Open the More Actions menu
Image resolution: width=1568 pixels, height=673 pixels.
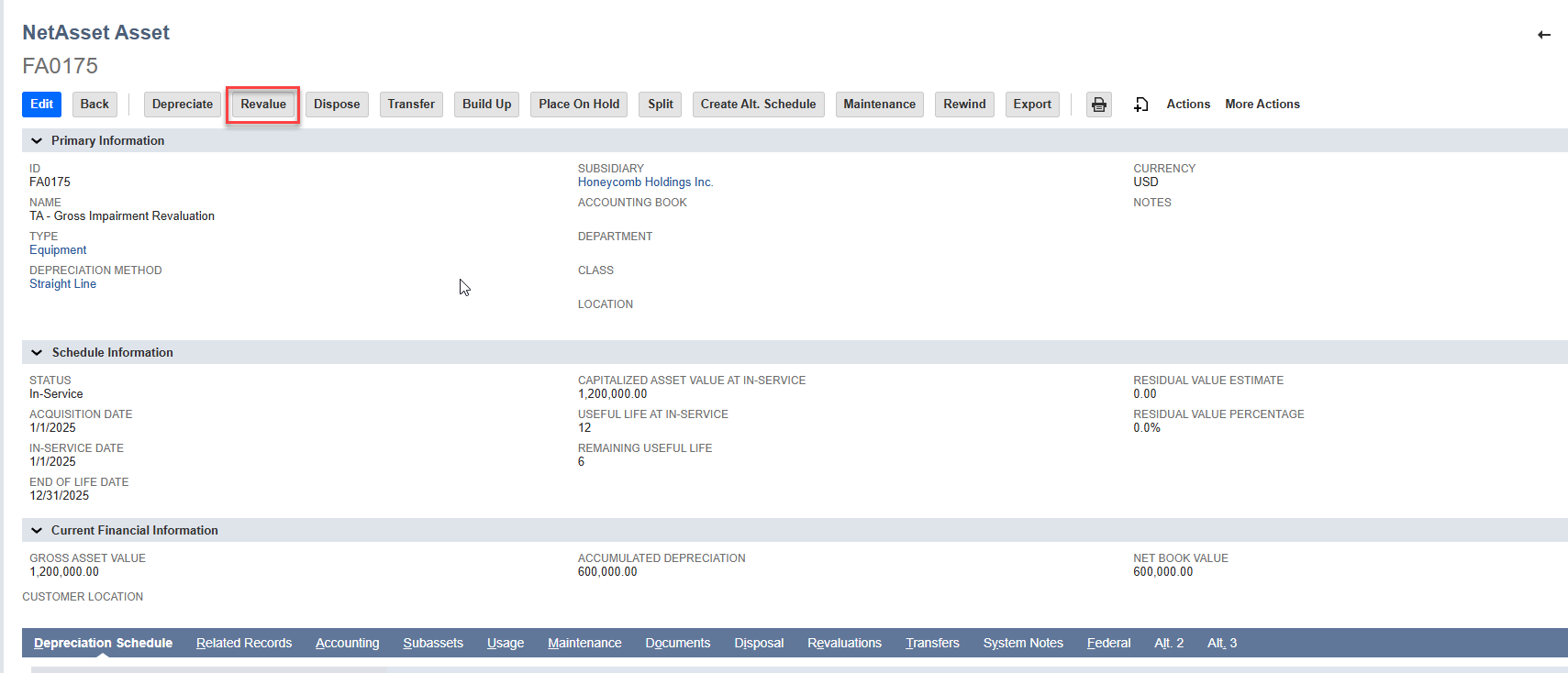point(1262,105)
